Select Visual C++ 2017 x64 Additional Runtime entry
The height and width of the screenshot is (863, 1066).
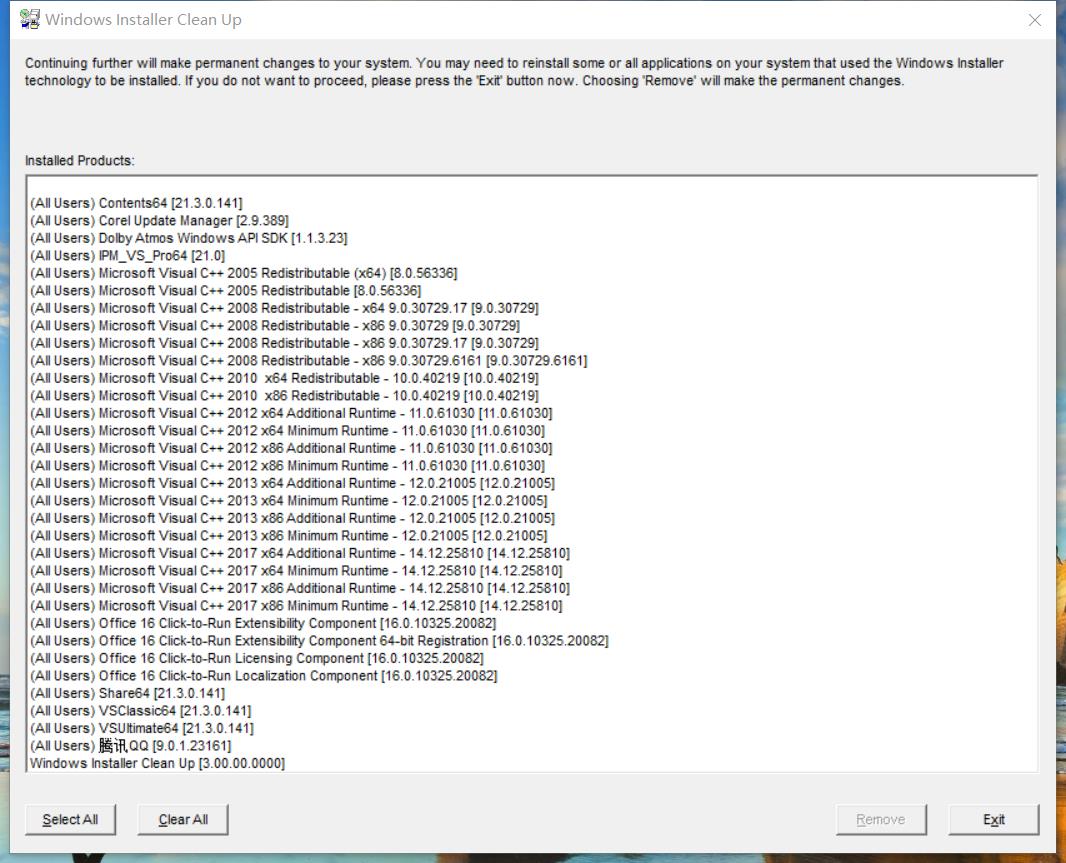300,553
